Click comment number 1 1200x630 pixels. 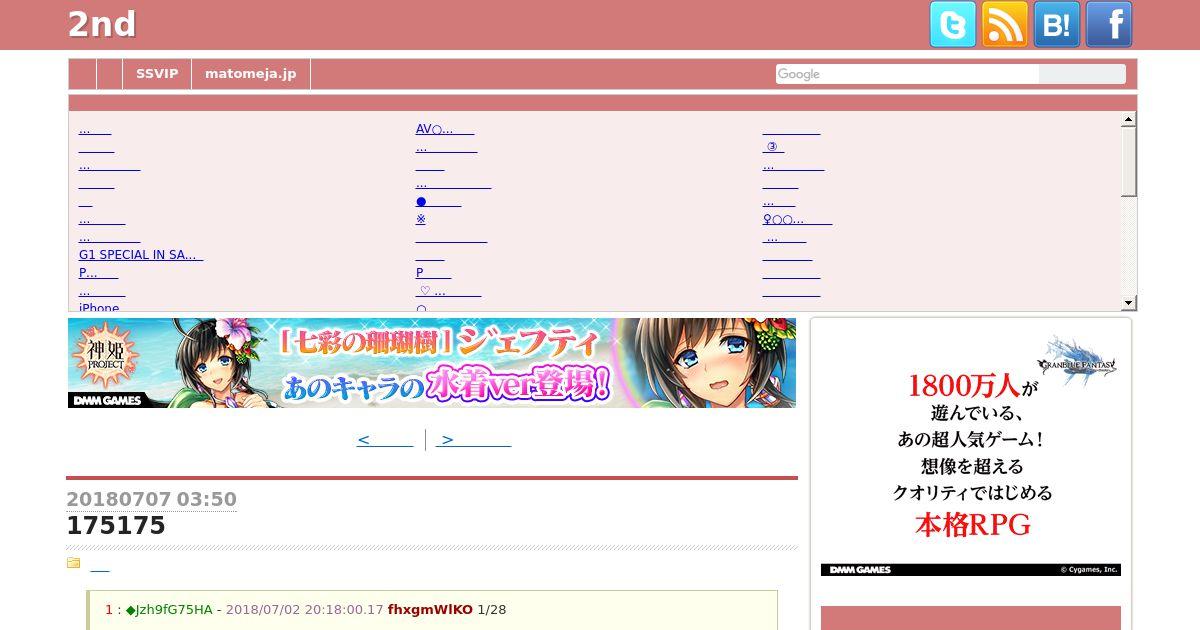(109, 609)
